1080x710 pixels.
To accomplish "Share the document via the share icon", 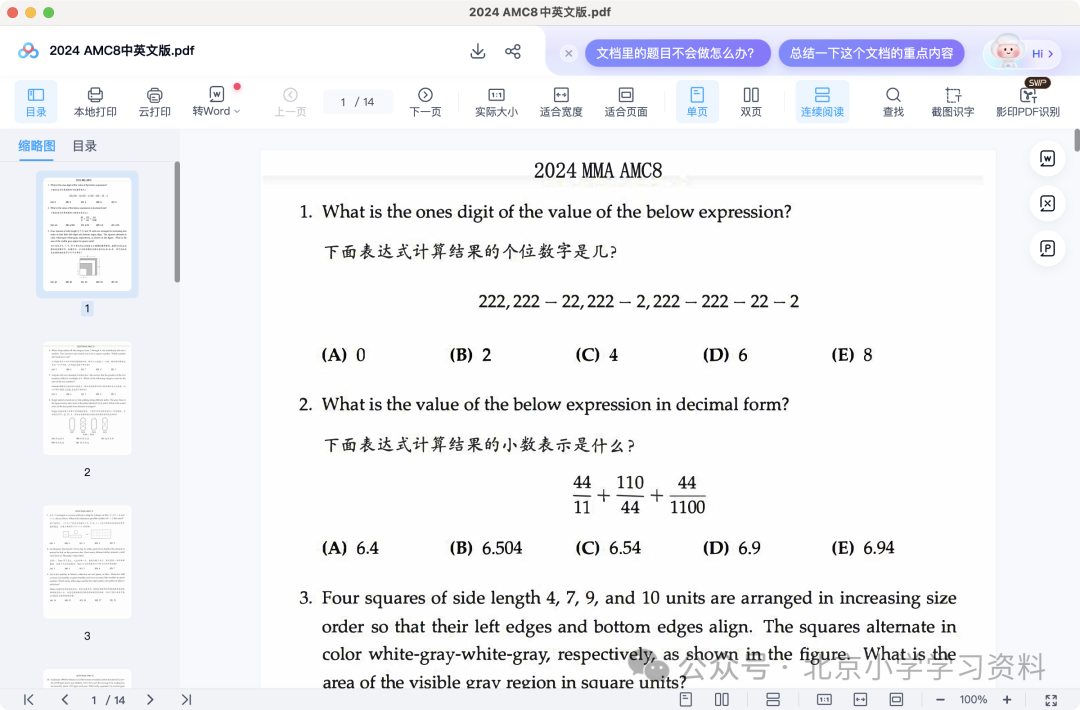I will point(512,52).
